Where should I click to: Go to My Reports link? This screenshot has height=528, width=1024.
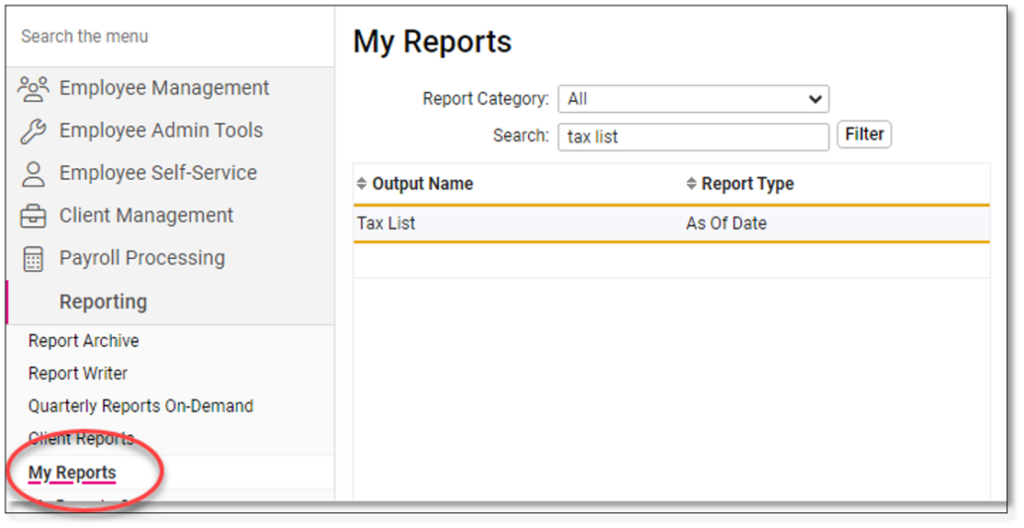[x=72, y=473]
